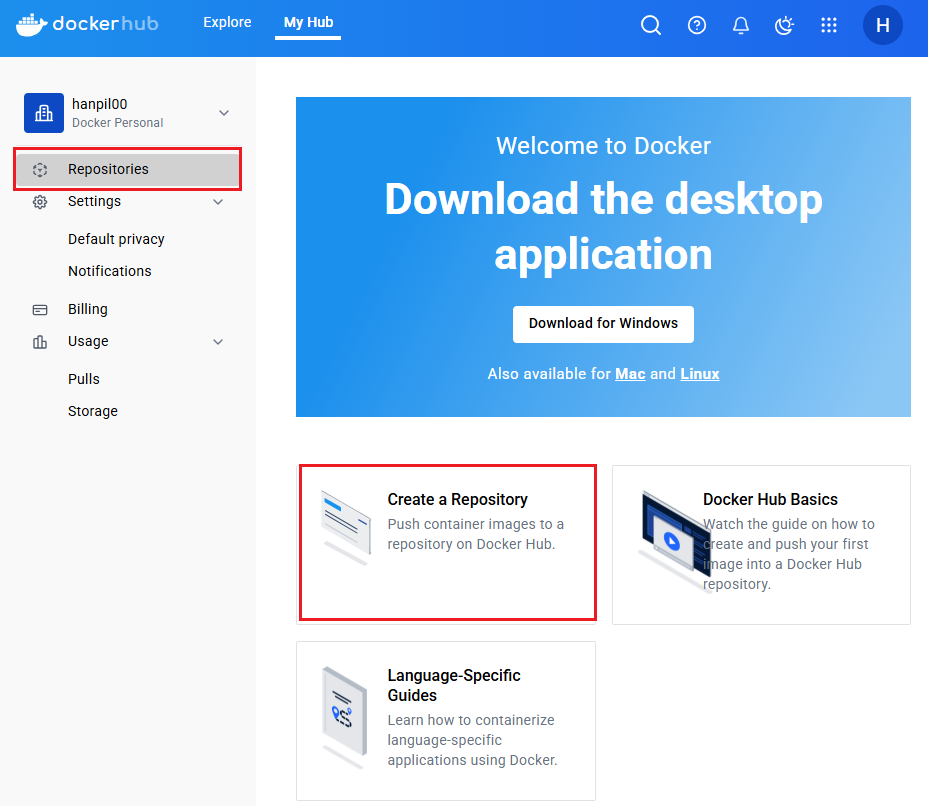
Task: Collapse the Usage section chevron
Action: click(218, 342)
